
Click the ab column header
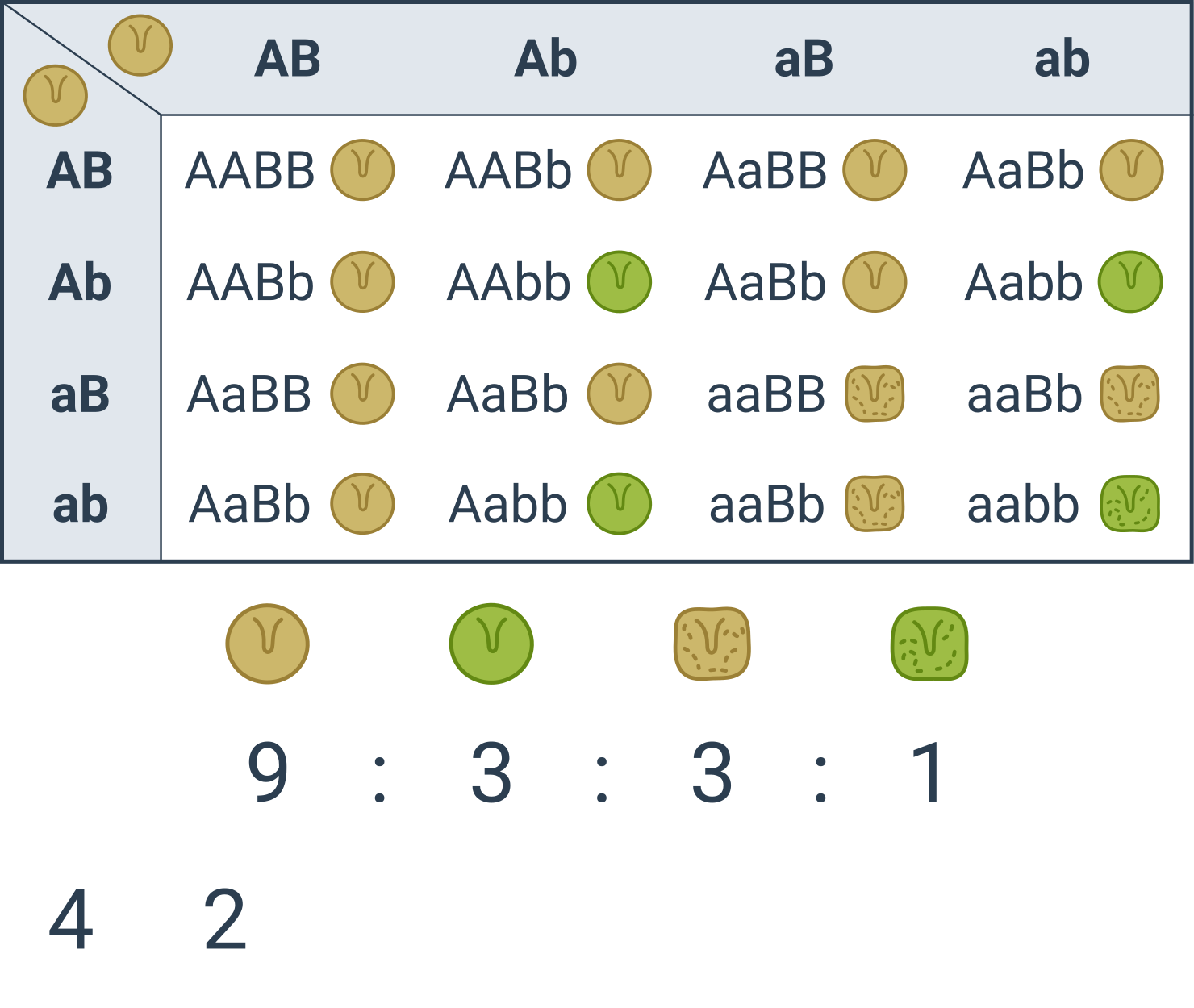point(1062,60)
